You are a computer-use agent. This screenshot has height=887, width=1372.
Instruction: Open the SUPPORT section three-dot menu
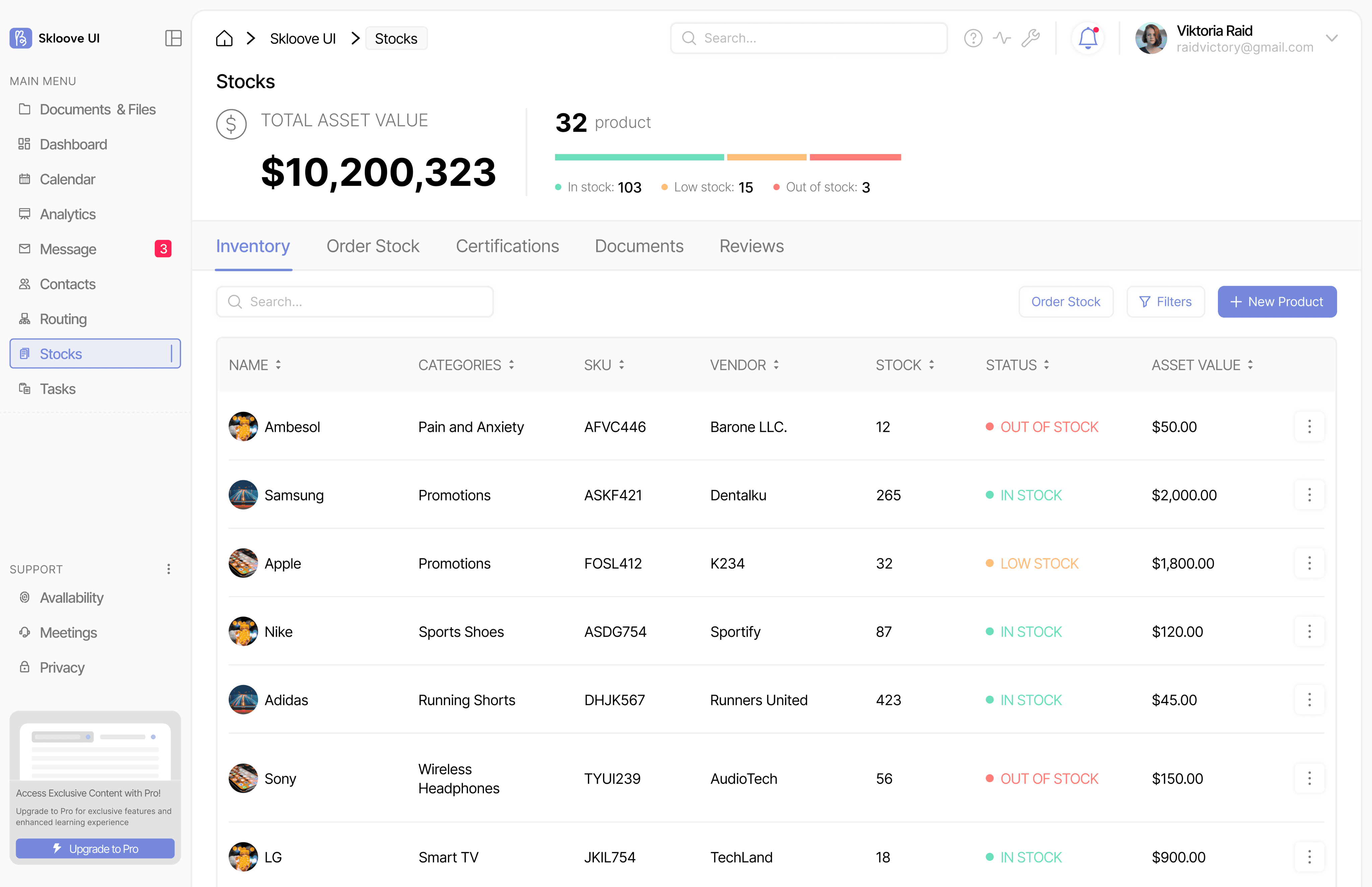pos(168,569)
